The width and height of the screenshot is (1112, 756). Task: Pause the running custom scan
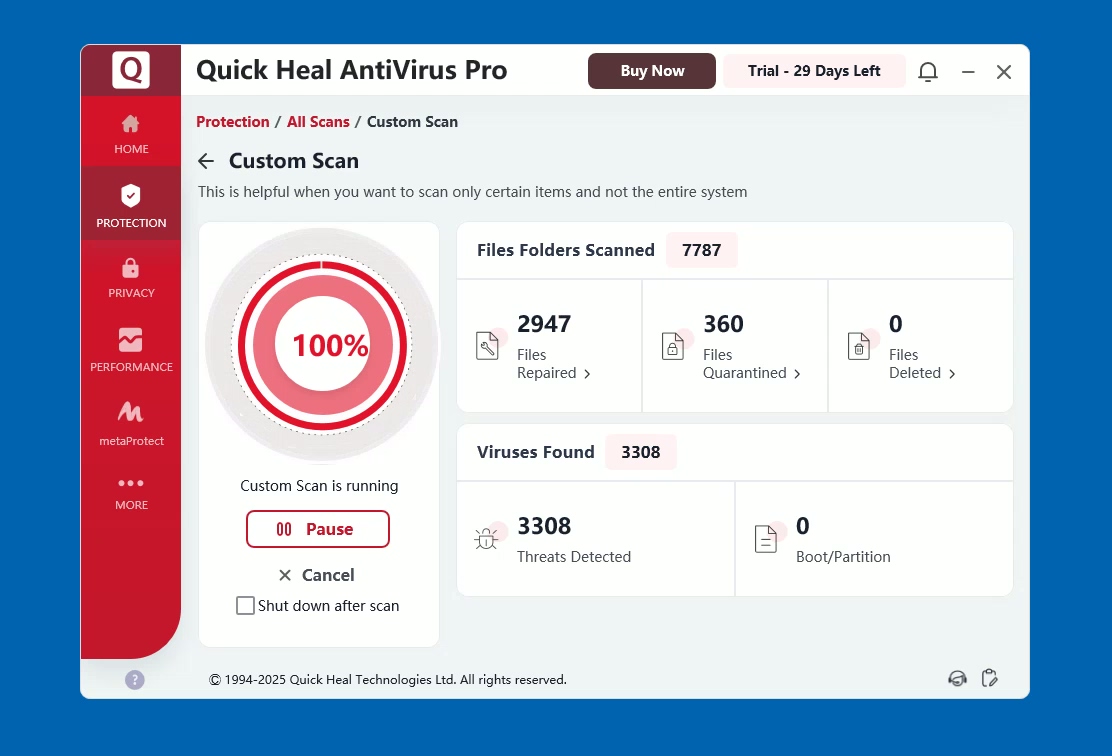click(x=318, y=529)
